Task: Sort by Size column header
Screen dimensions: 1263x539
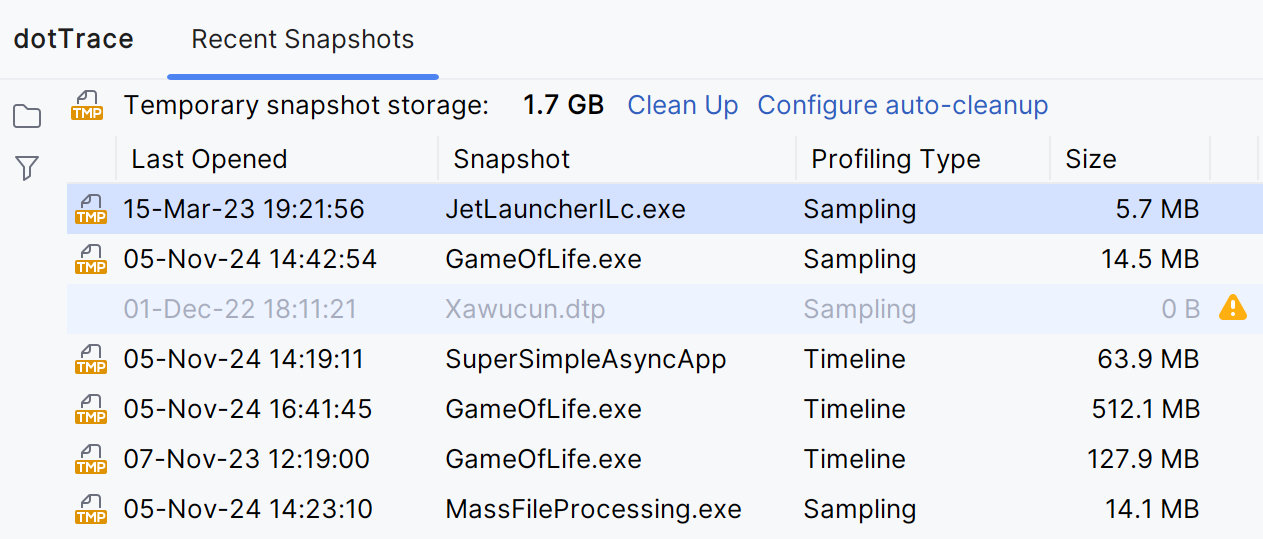Action: coord(1090,159)
